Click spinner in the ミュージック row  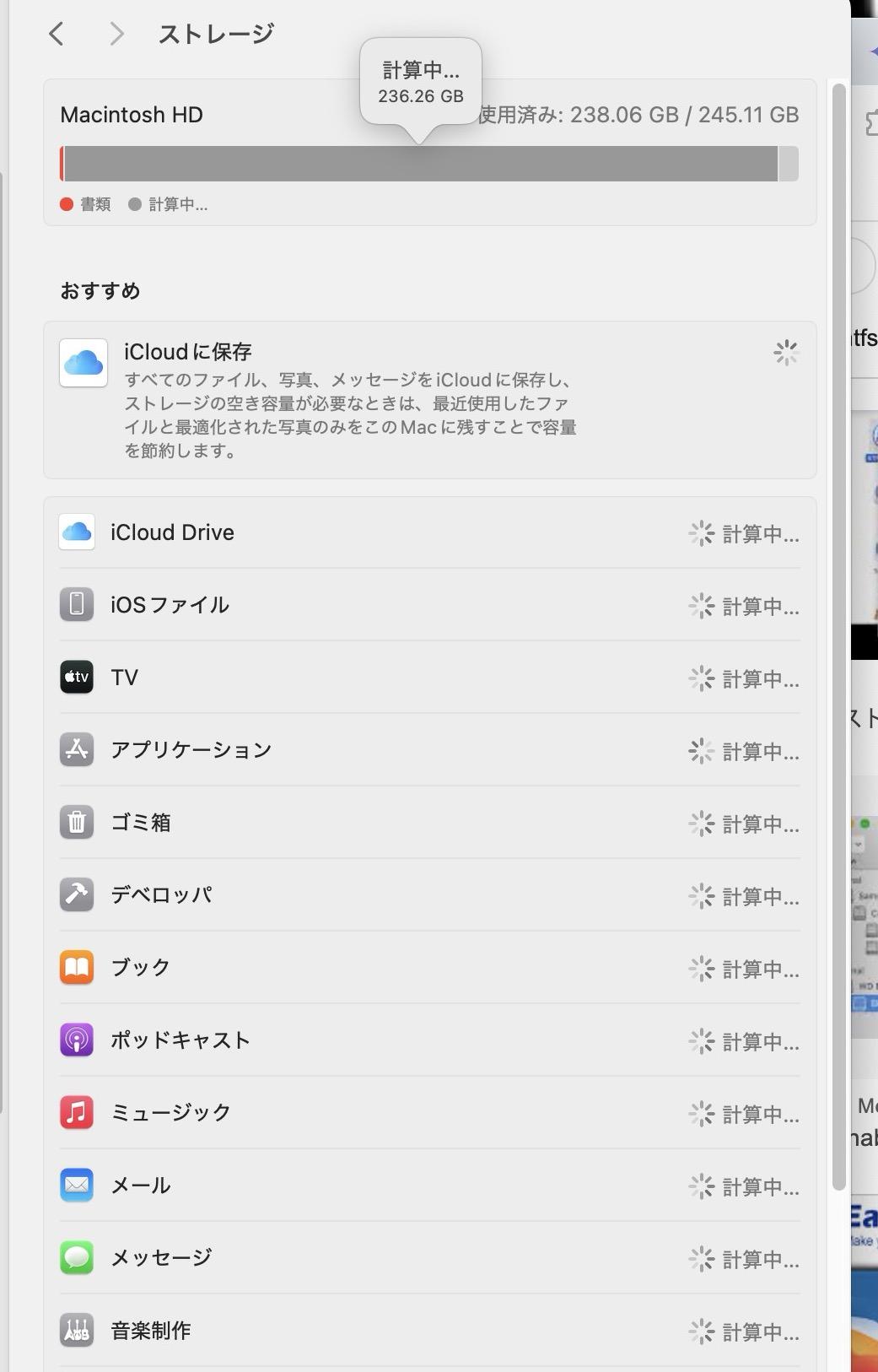(x=701, y=1114)
